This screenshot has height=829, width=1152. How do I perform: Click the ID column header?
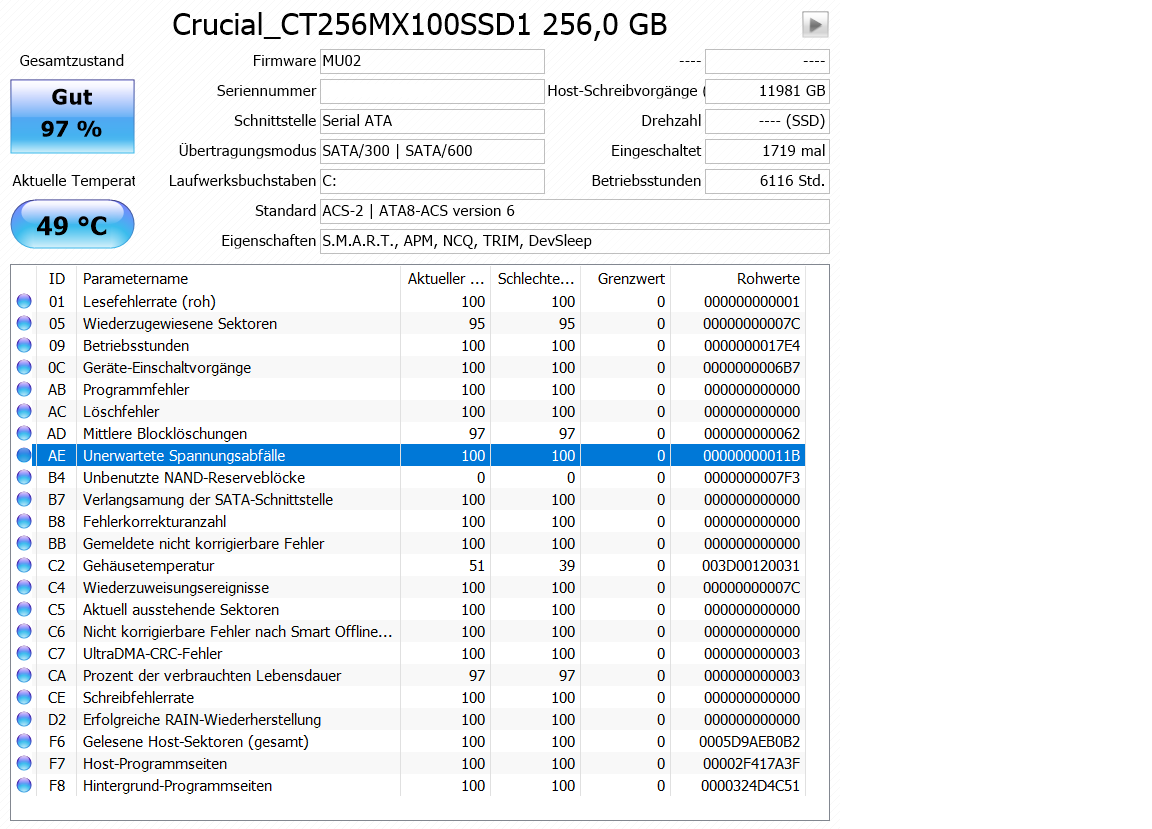coord(57,279)
